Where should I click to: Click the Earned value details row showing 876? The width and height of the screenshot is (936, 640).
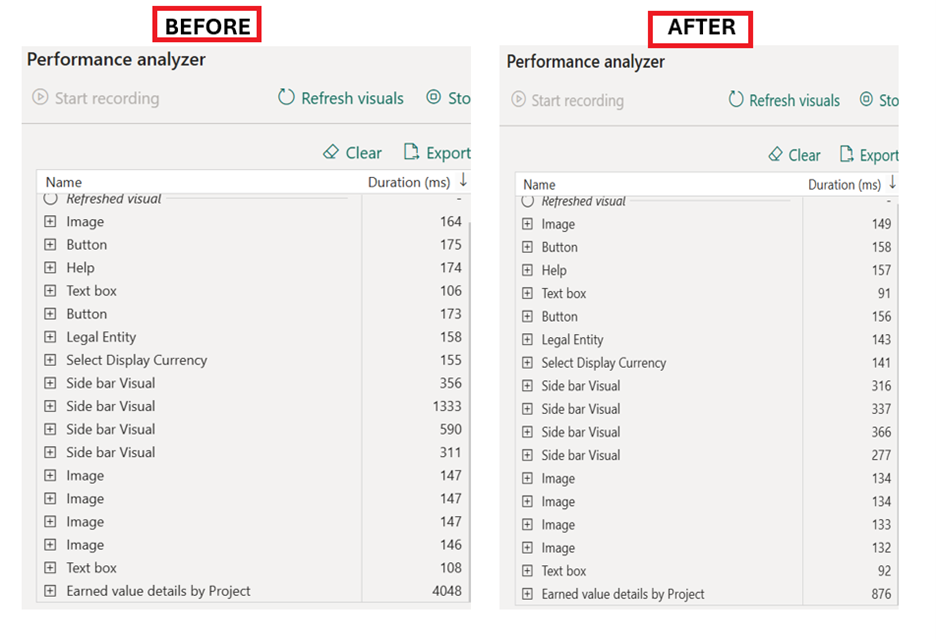point(623,594)
